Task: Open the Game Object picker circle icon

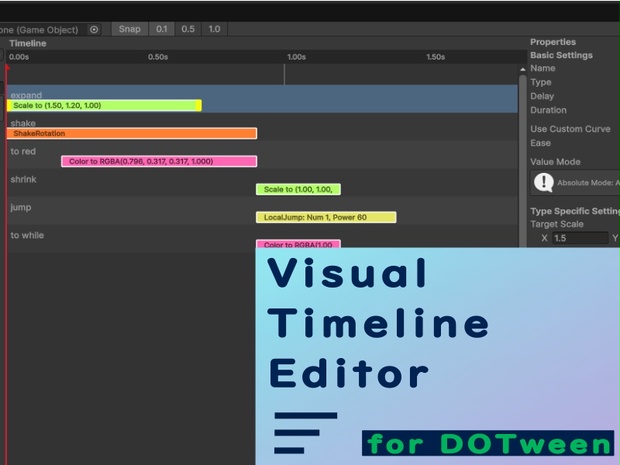Action: click(x=94, y=30)
